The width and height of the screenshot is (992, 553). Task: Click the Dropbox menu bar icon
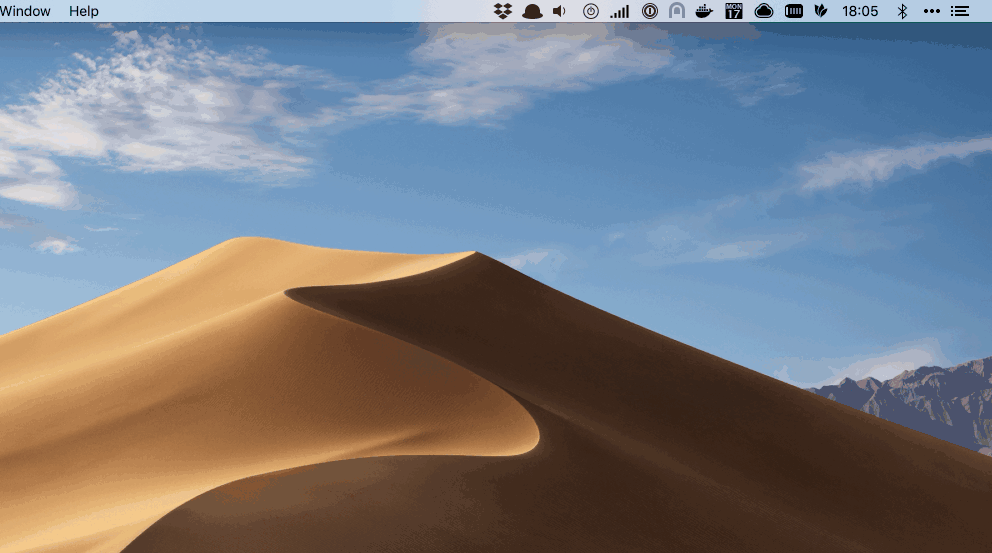(x=503, y=11)
